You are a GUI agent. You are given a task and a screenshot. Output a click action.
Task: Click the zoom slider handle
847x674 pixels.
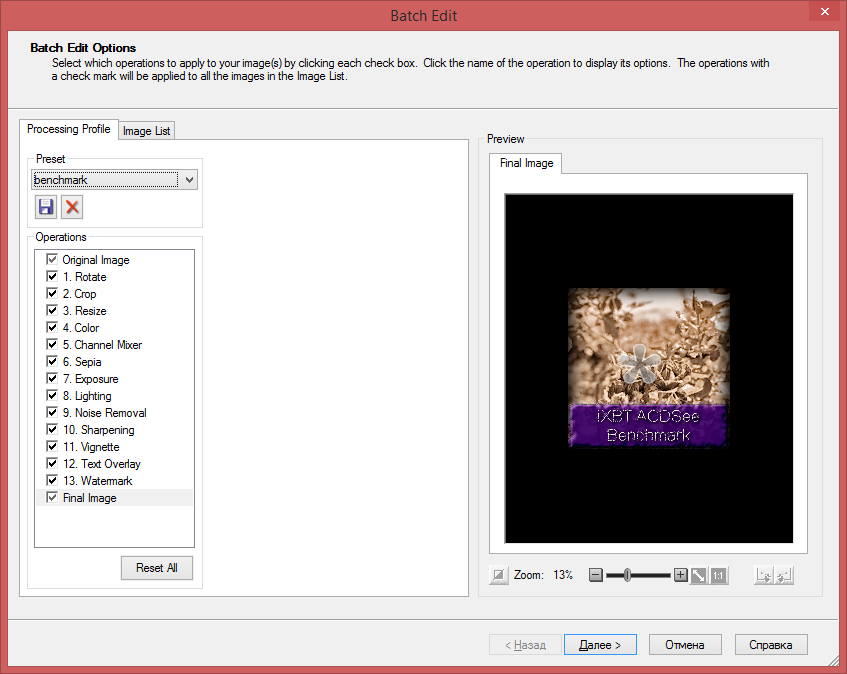pos(627,575)
